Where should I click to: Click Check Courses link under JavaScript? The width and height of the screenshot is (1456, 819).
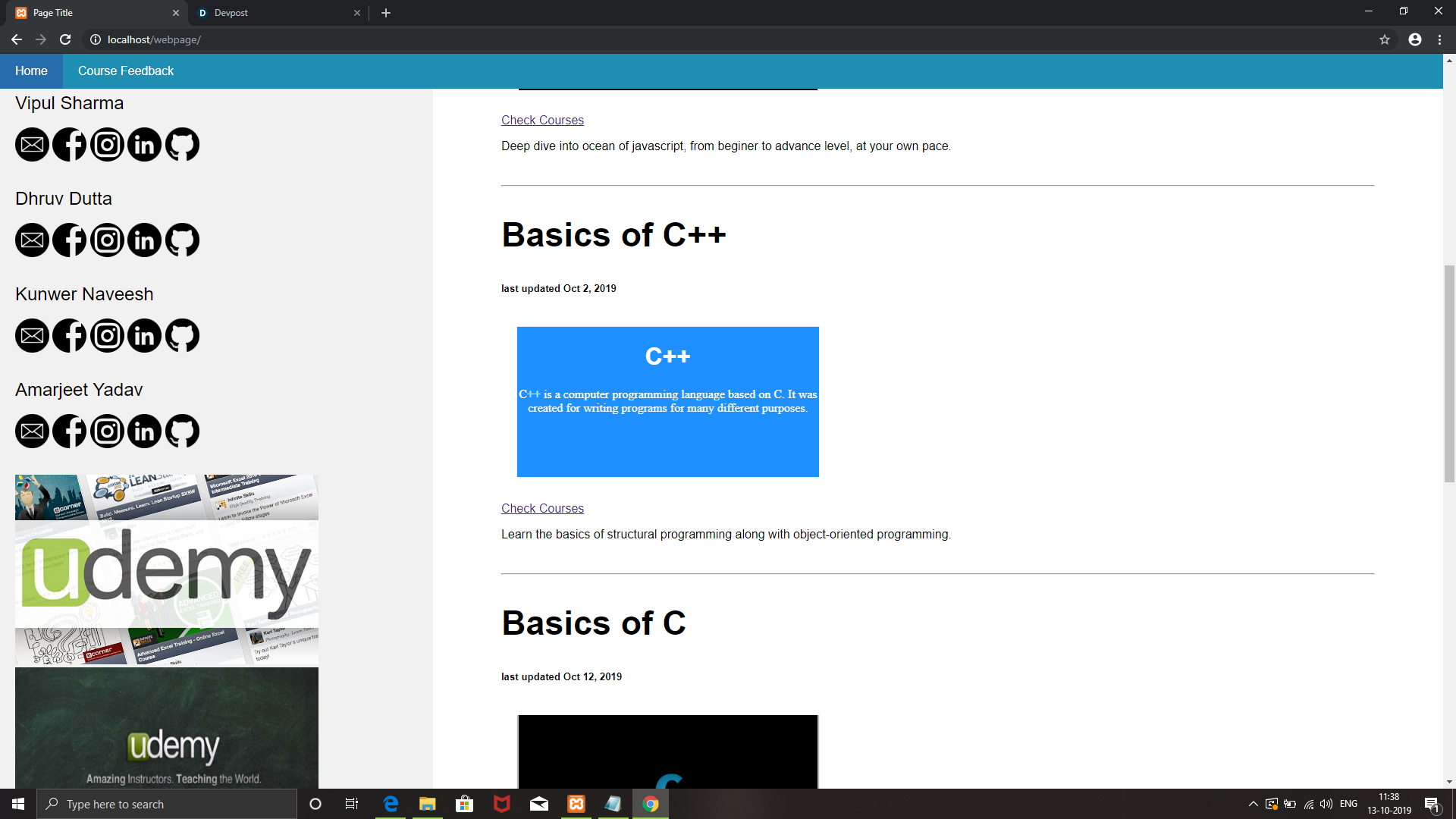(542, 120)
